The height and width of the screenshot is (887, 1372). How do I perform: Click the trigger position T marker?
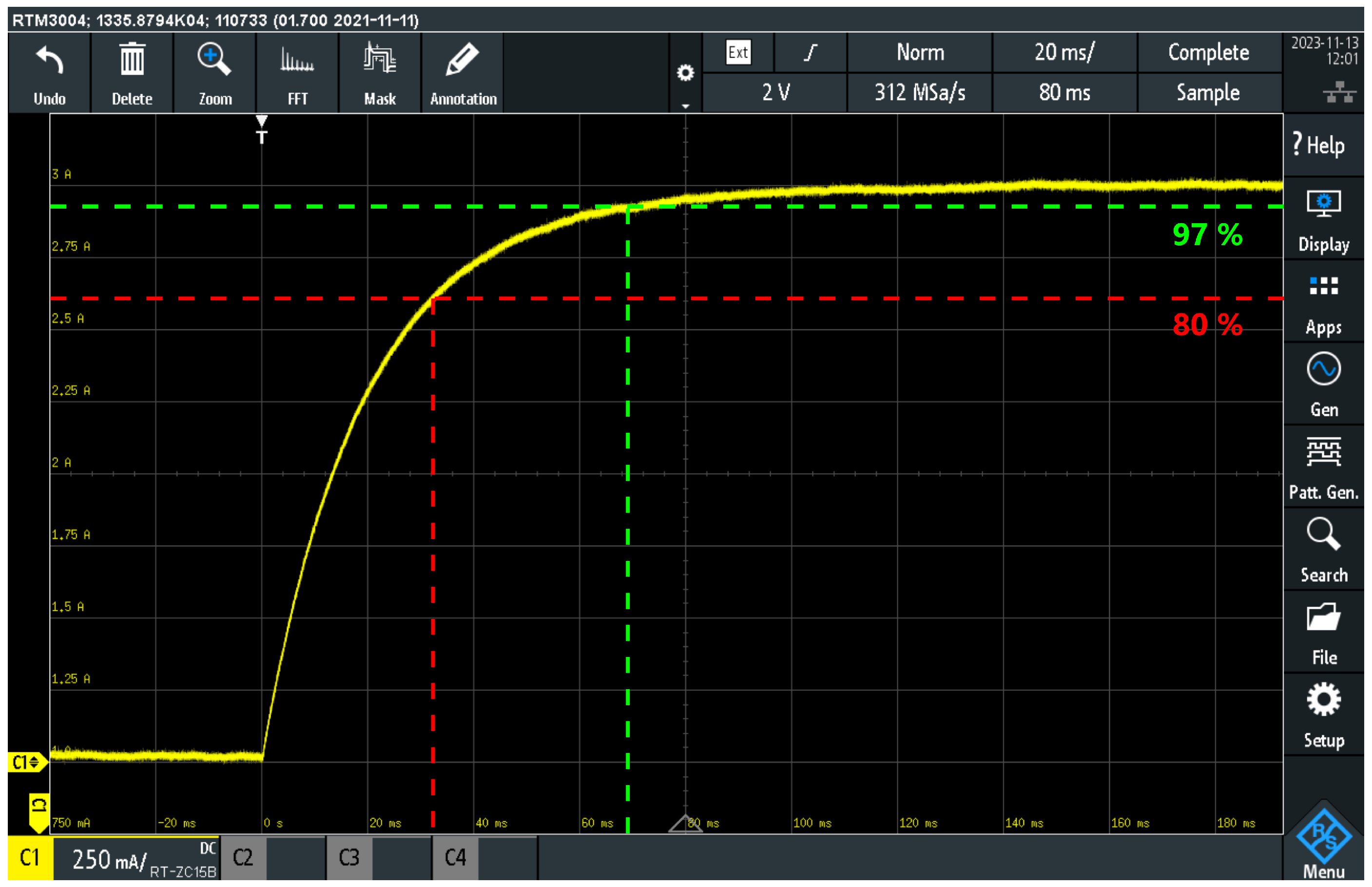(x=262, y=130)
